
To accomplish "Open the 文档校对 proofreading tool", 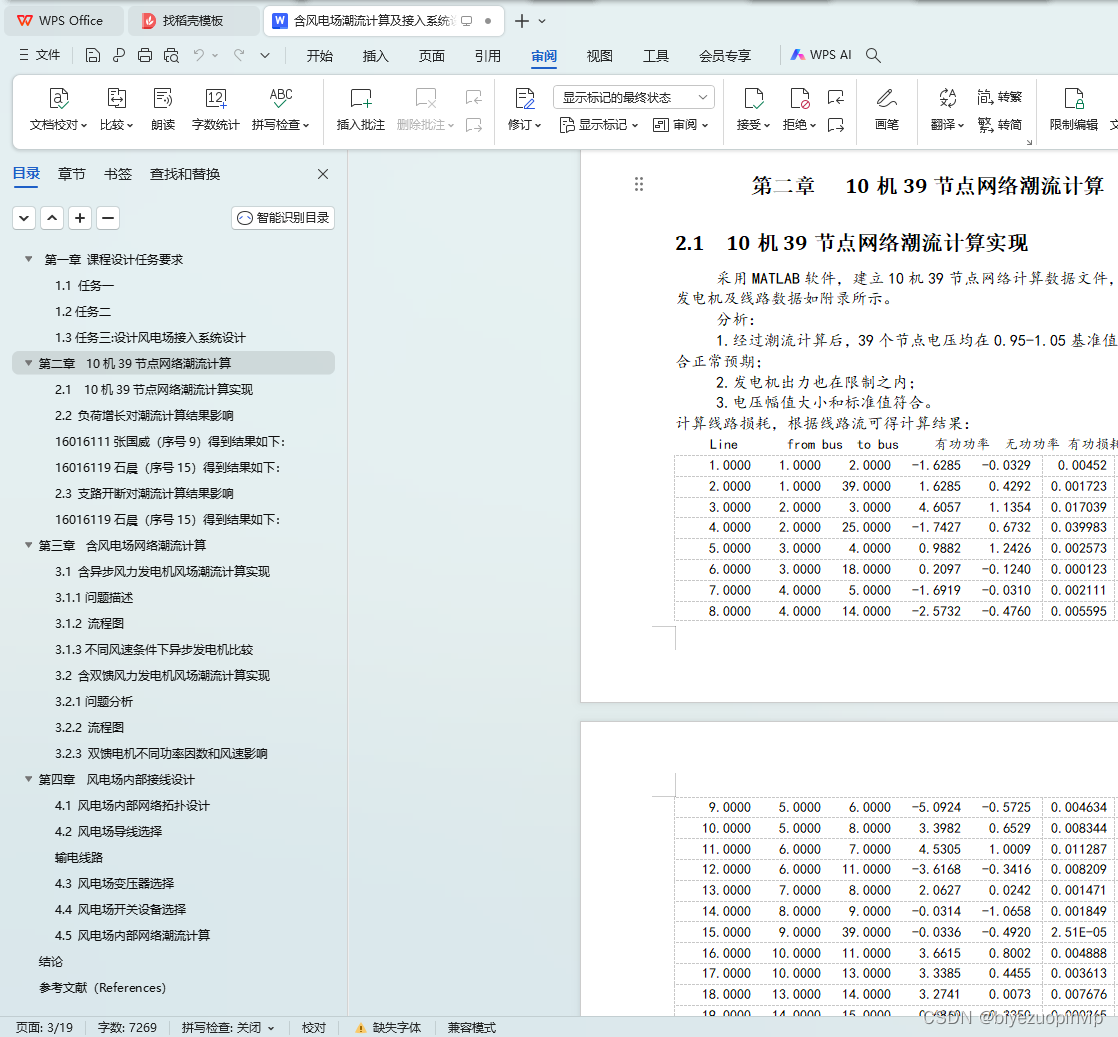I will 58,109.
